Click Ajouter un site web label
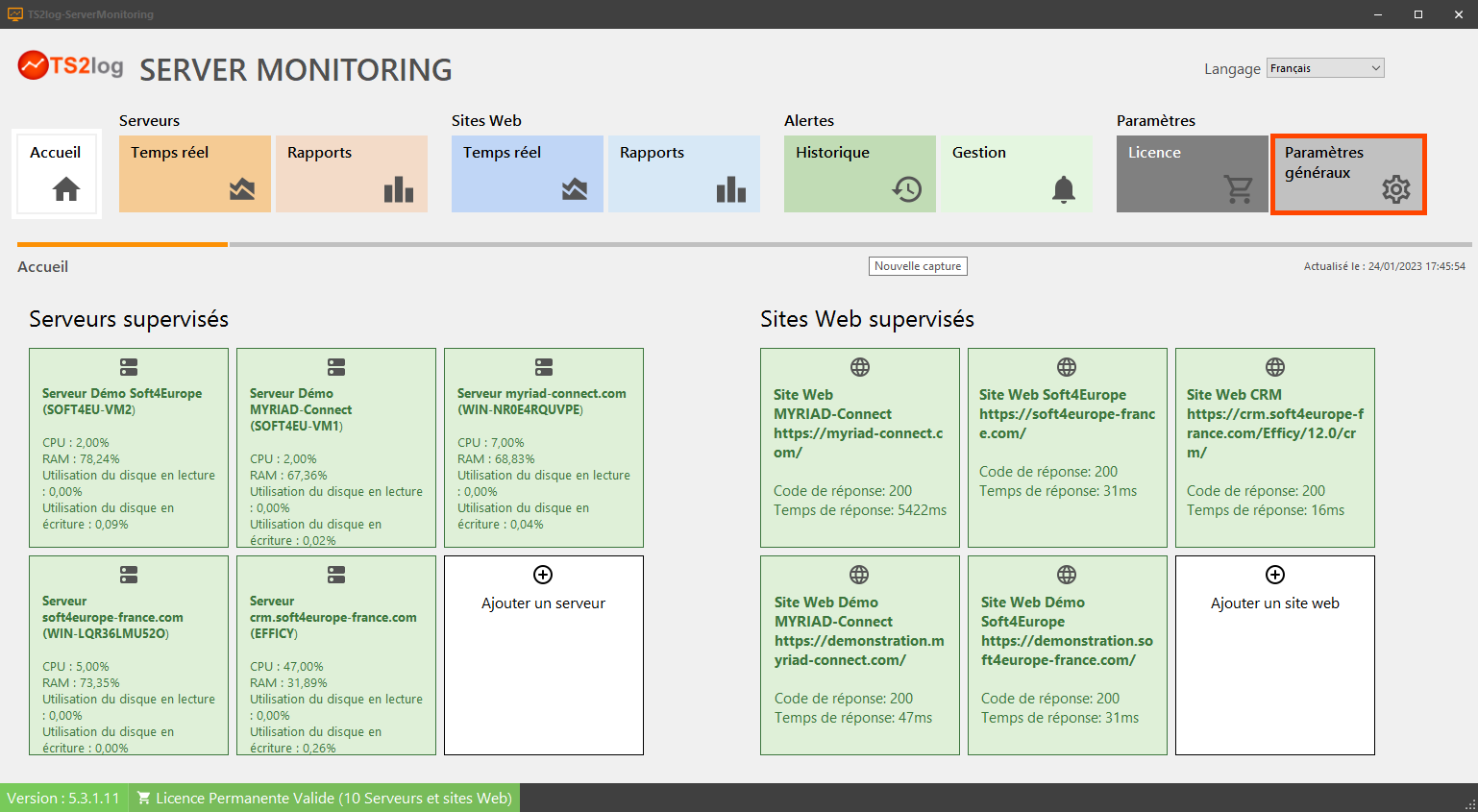 pos(1275,603)
